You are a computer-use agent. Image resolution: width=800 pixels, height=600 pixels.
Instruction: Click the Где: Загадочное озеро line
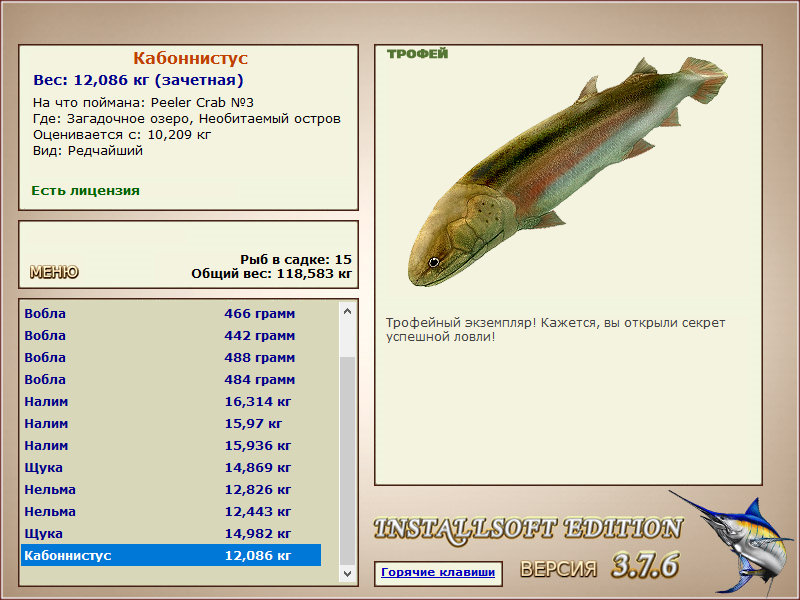(x=187, y=119)
